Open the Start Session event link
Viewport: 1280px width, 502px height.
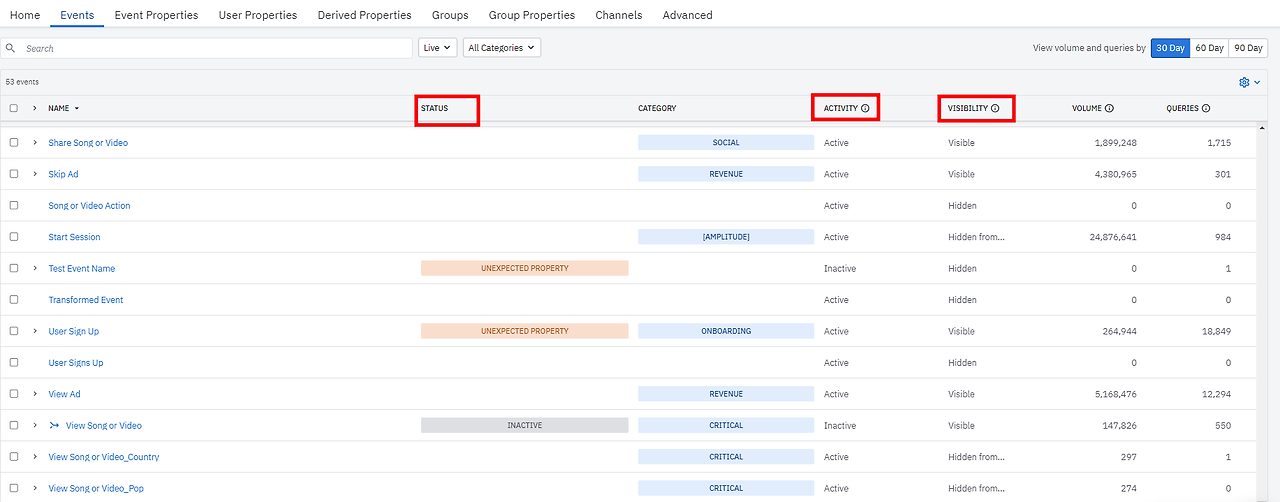74,237
